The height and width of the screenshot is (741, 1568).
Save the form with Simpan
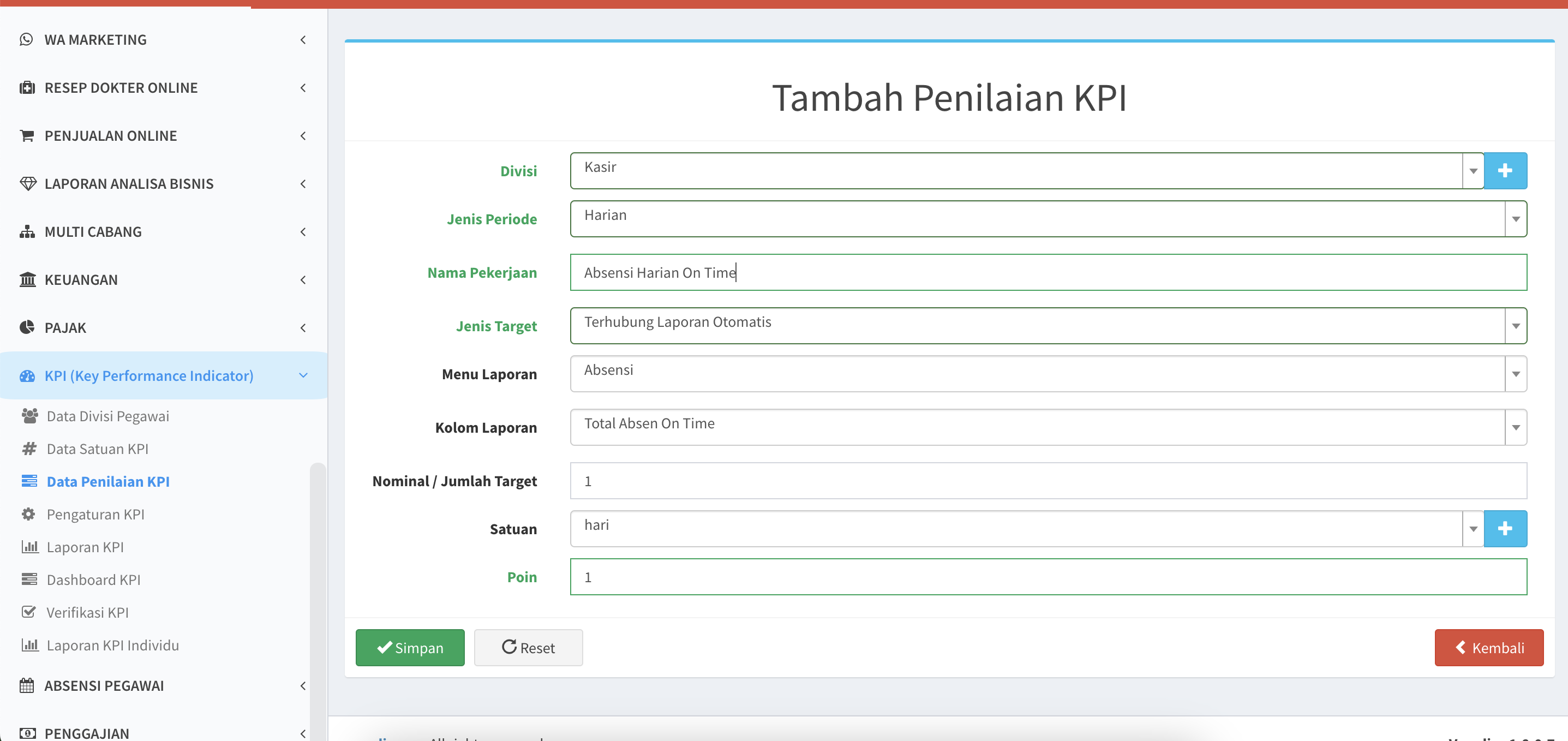(x=410, y=647)
